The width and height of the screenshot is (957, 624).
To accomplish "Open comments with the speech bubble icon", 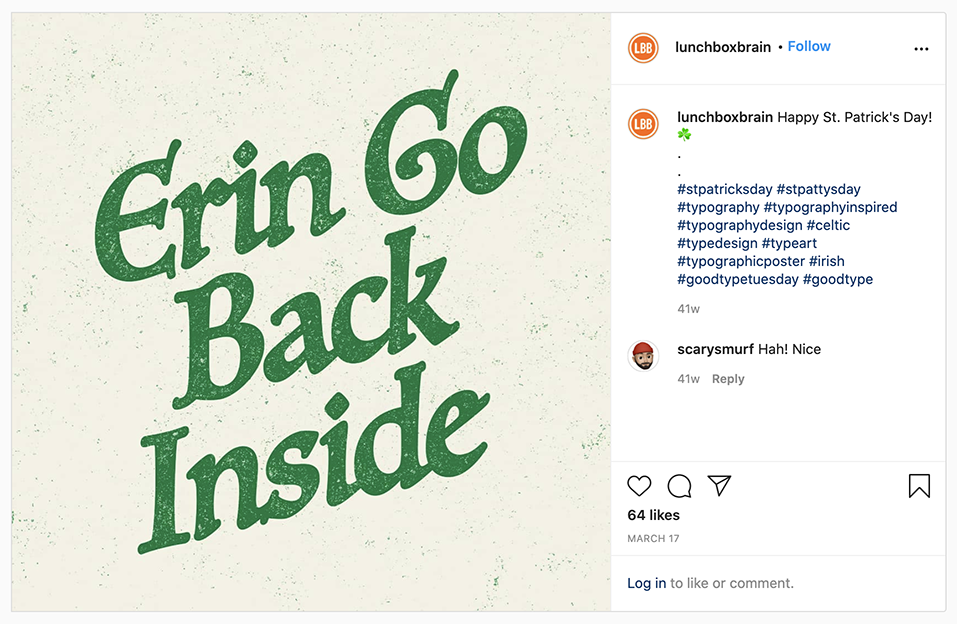I will [679, 486].
